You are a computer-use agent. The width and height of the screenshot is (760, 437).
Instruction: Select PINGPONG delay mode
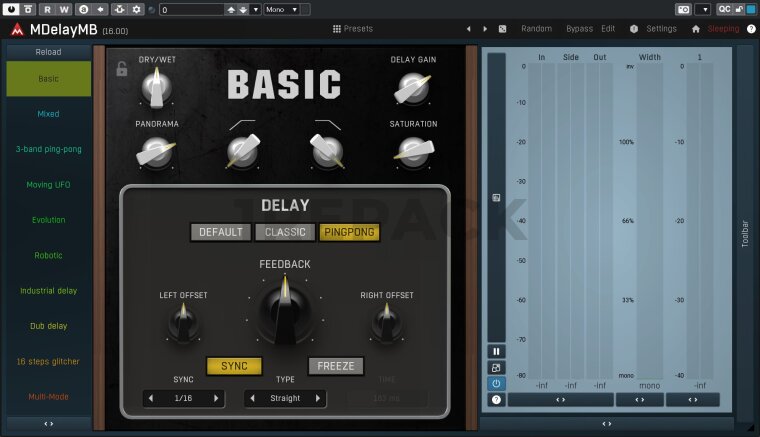tap(350, 232)
